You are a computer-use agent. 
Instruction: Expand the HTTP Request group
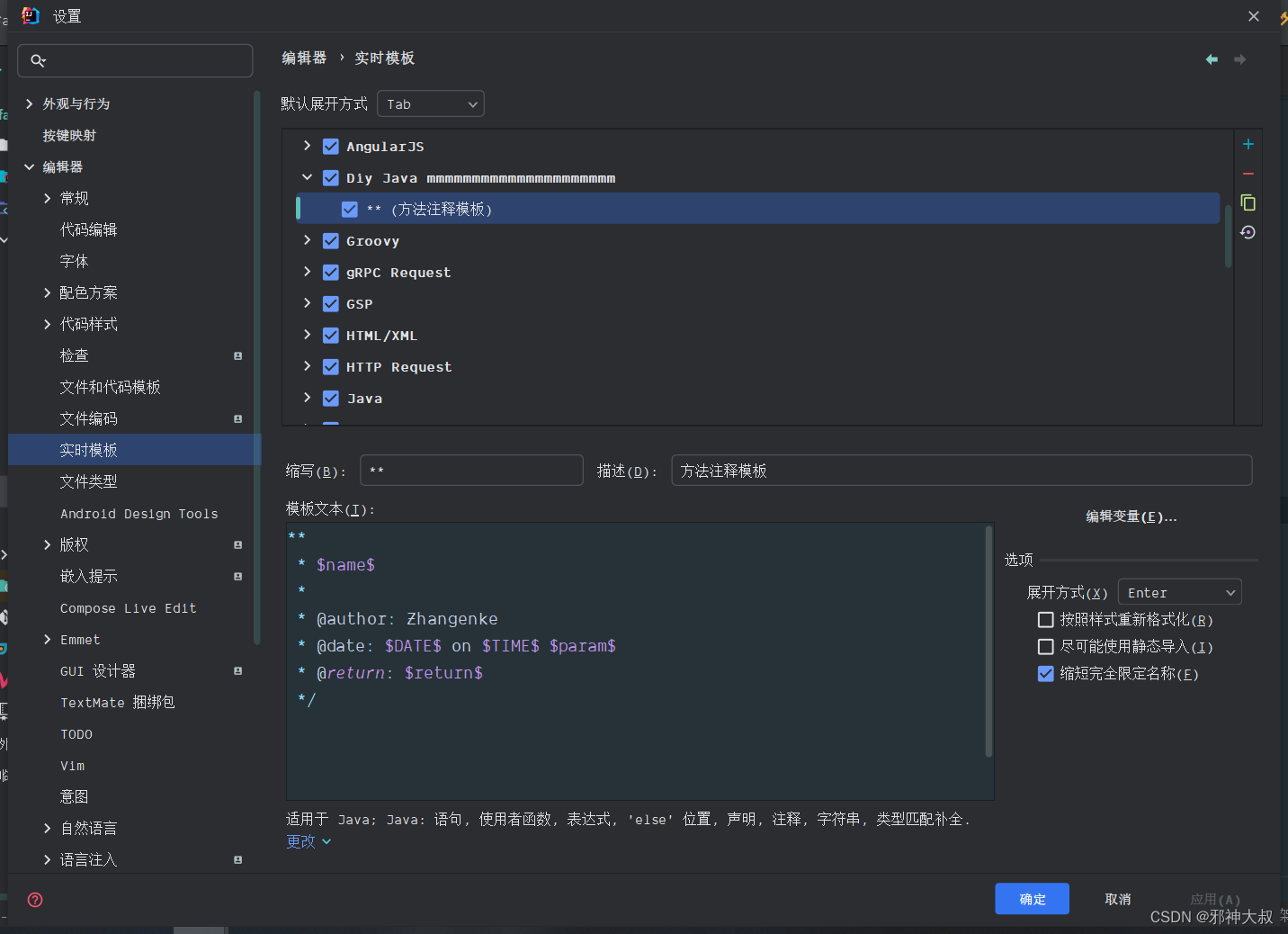point(307,366)
